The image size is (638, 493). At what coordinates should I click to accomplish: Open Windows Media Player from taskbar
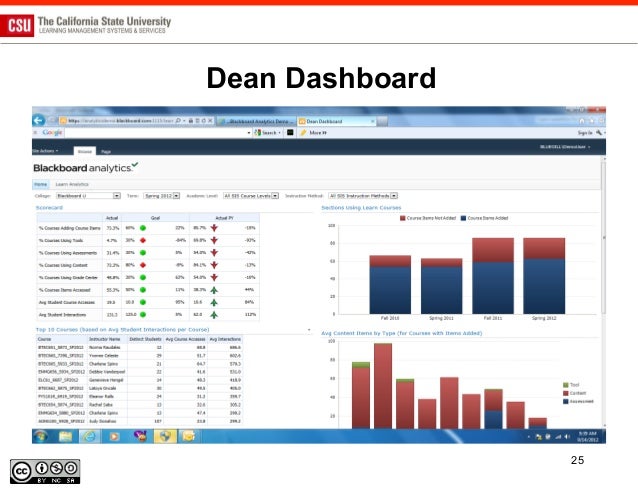(114, 436)
